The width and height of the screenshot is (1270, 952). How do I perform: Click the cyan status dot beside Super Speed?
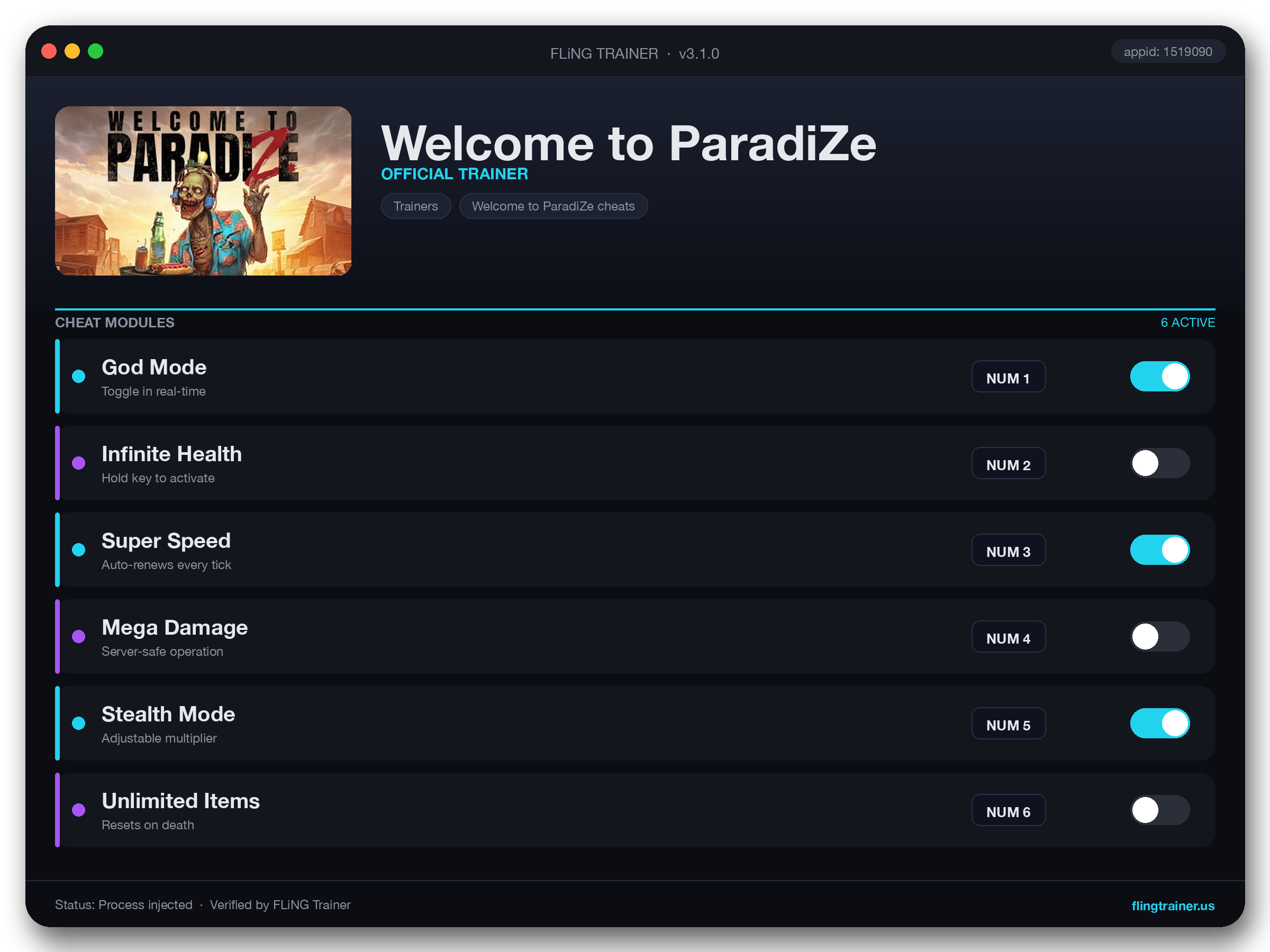tap(79, 550)
